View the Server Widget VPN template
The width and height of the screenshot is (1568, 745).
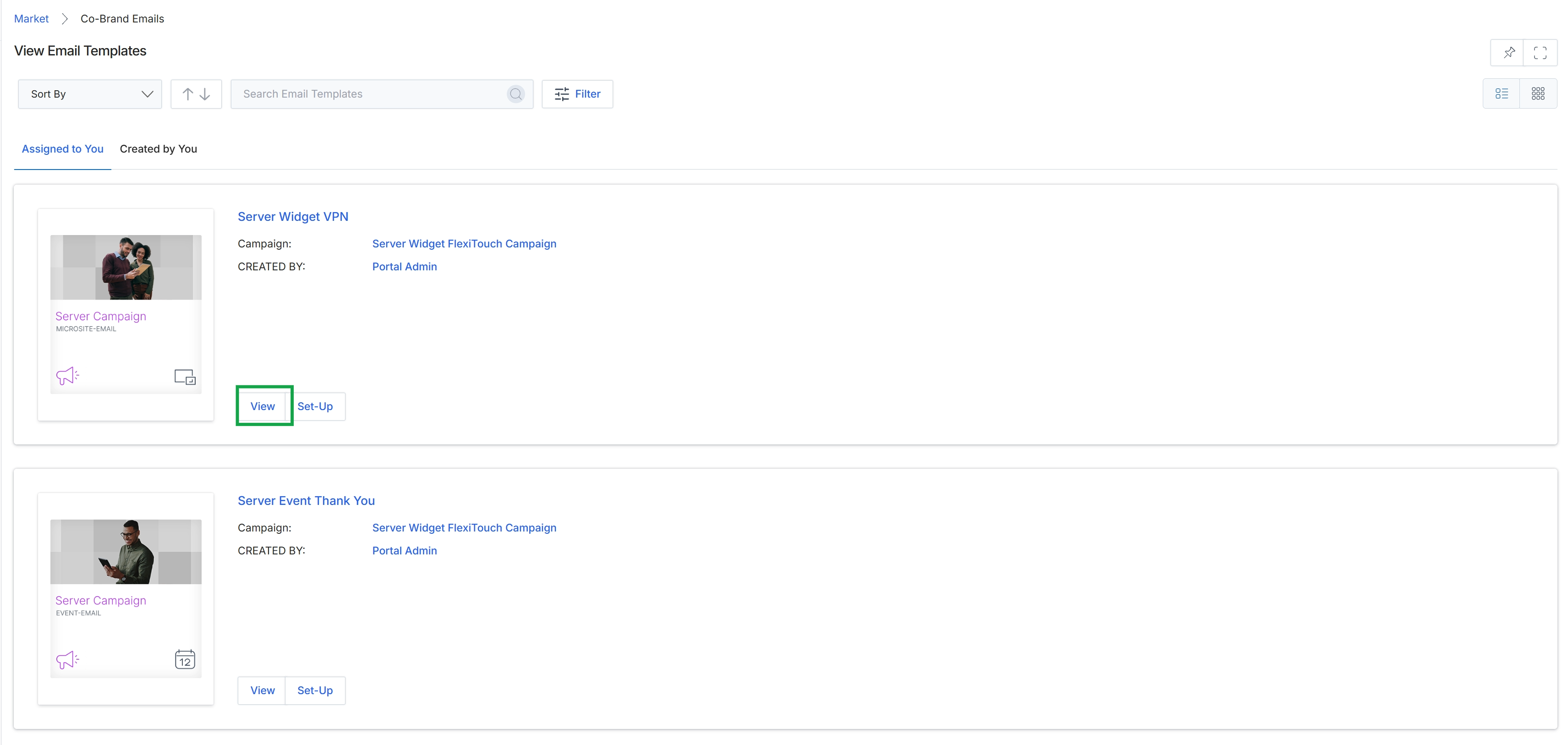263,406
